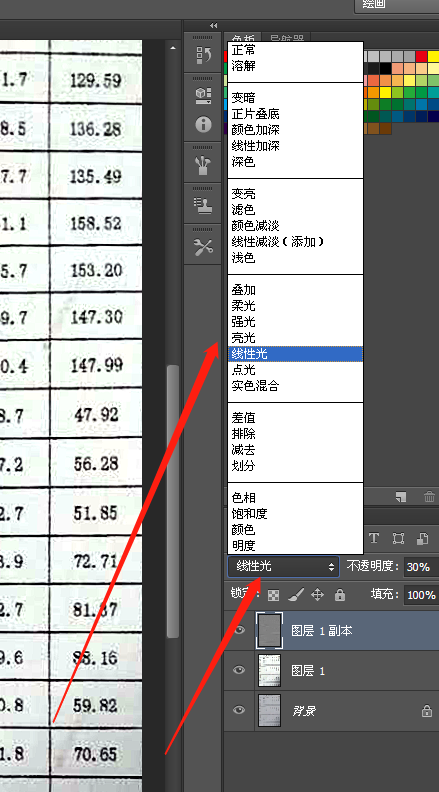Open the Clone Source stamp panel icon
The width and height of the screenshot is (439, 792).
tap(203, 205)
